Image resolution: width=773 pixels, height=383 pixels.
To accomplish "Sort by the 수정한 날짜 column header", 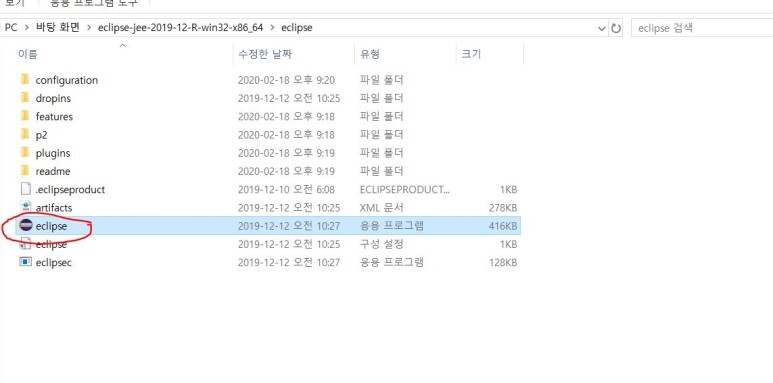I will (265, 54).
